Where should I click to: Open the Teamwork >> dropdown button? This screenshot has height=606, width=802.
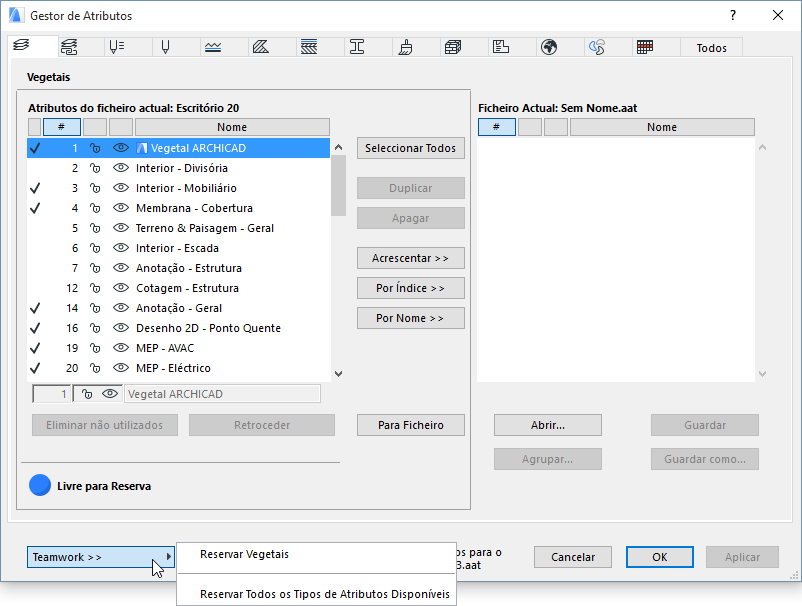pyautogui.click(x=101, y=557)
